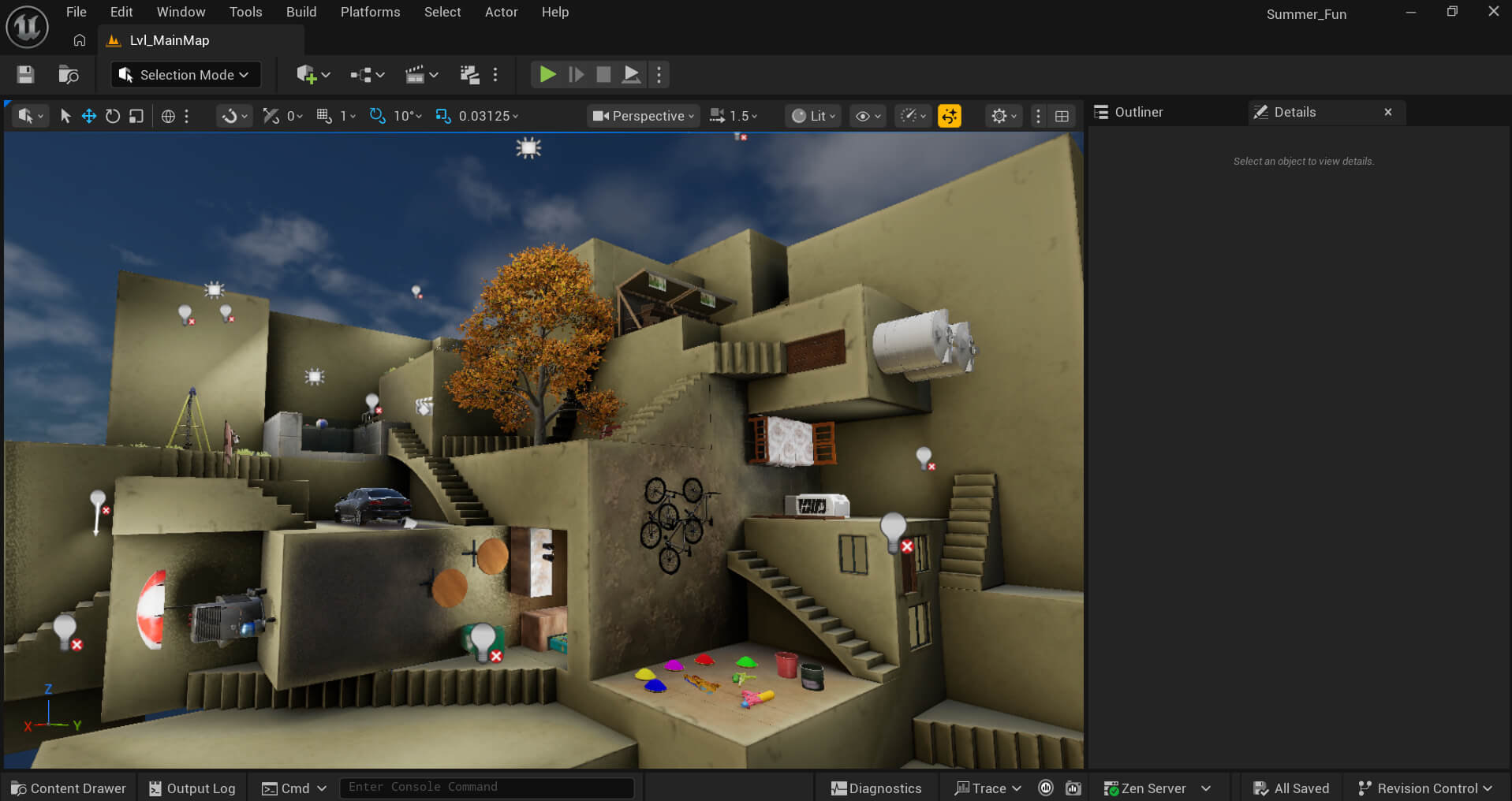Select the Lvl_MainMap tab
The image size is (1512, 801).
[x=201, y=40]
